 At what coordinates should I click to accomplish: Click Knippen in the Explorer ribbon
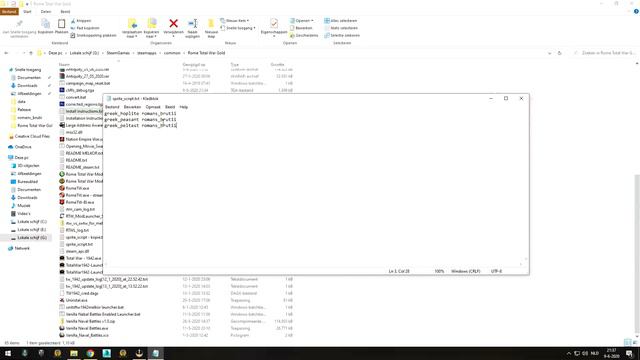(x=81, y=20)
